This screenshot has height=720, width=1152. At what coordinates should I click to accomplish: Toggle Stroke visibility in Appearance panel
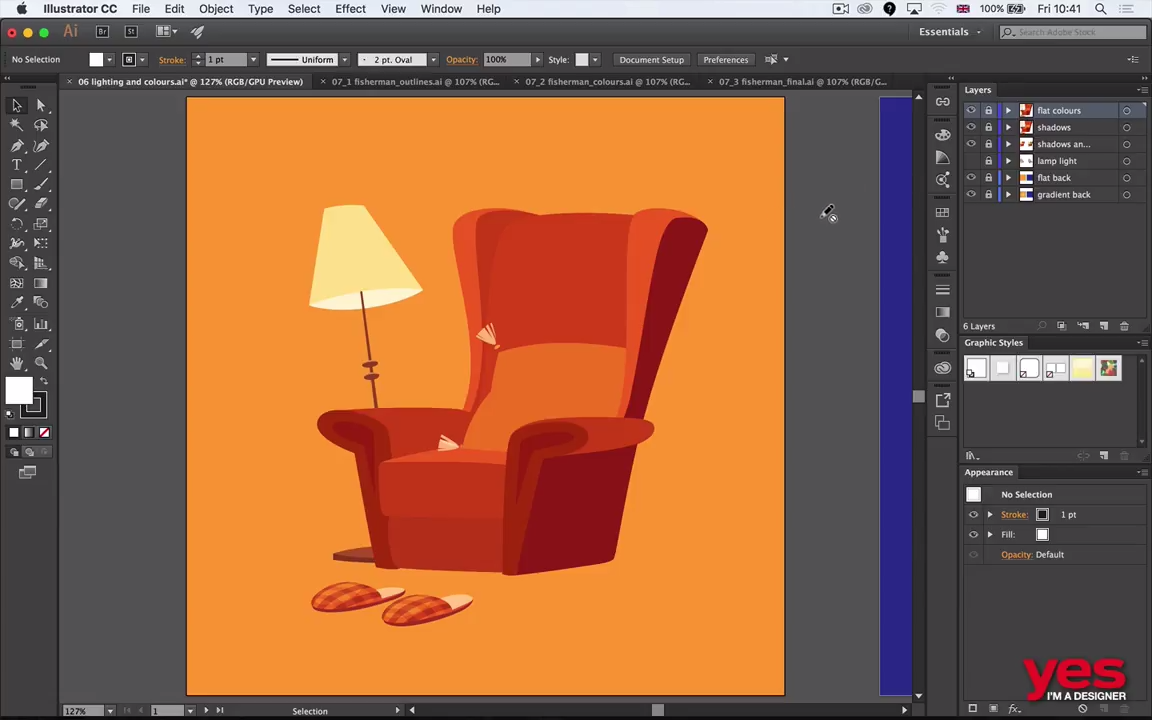pyautogui.click(x=973, y=514)
